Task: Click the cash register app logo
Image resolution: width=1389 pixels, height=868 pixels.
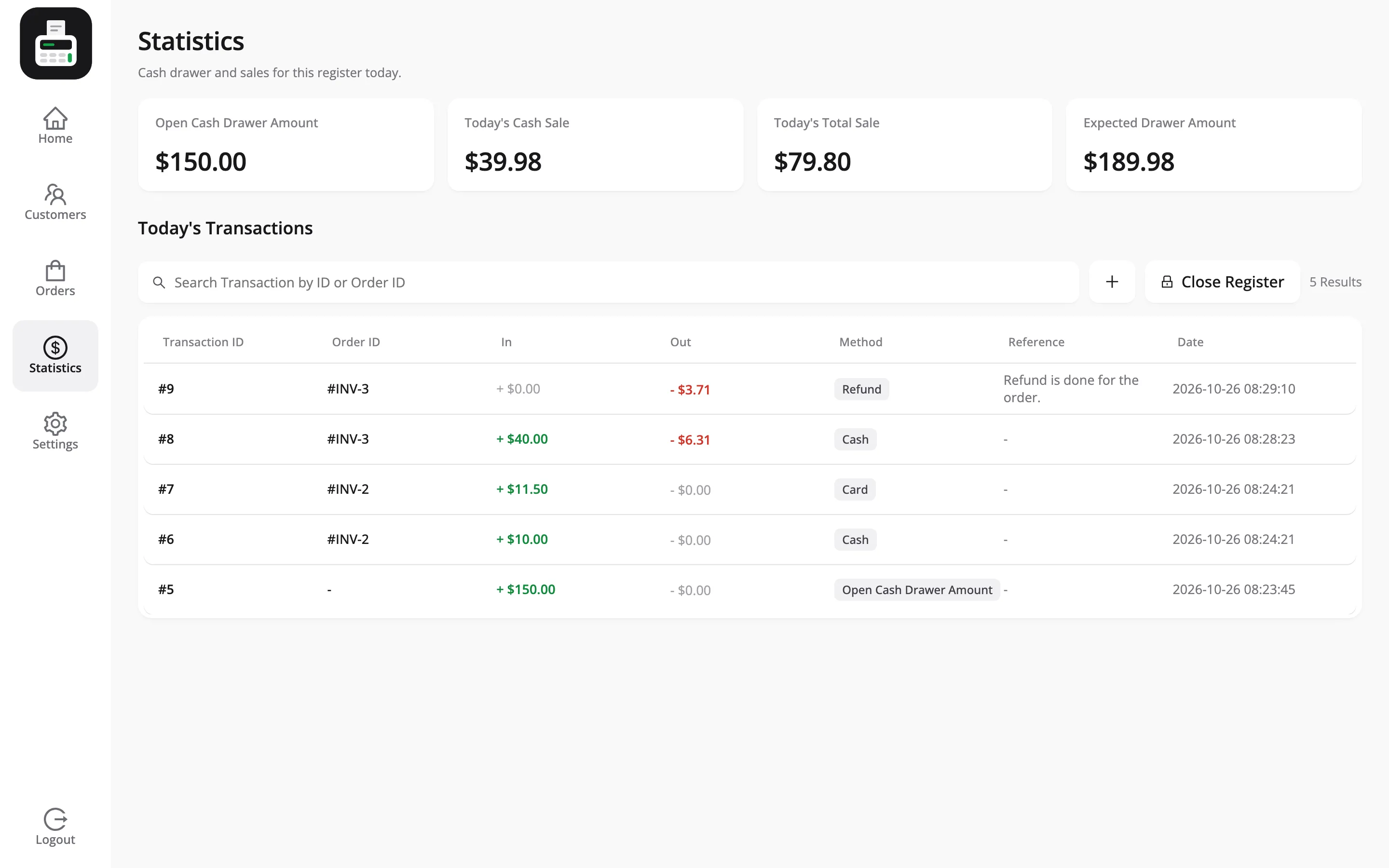Action: (x=55, y=43)
